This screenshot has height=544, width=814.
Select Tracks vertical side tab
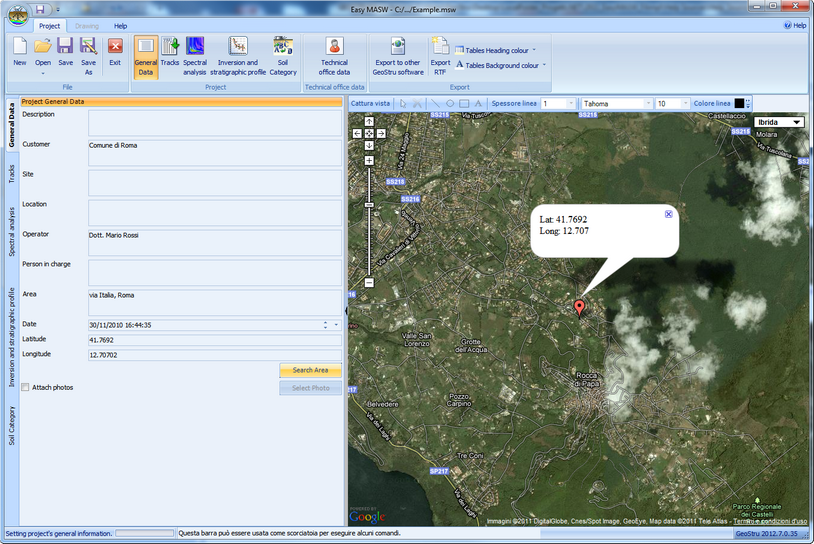pos(11,174)
